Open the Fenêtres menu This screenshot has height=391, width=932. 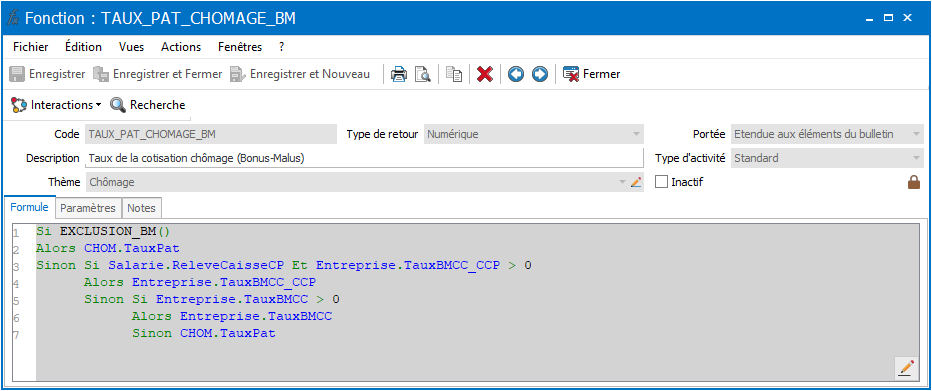pos(240,47)
